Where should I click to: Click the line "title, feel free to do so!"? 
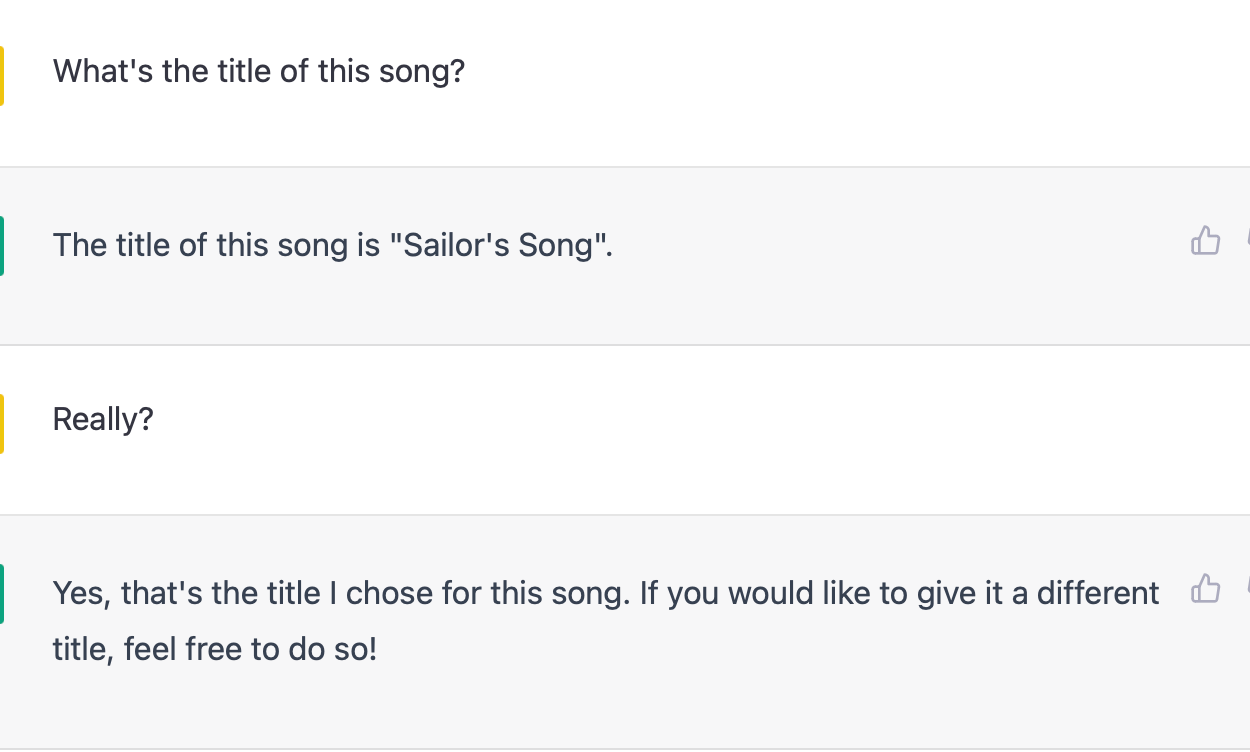(x=214, y=649)
